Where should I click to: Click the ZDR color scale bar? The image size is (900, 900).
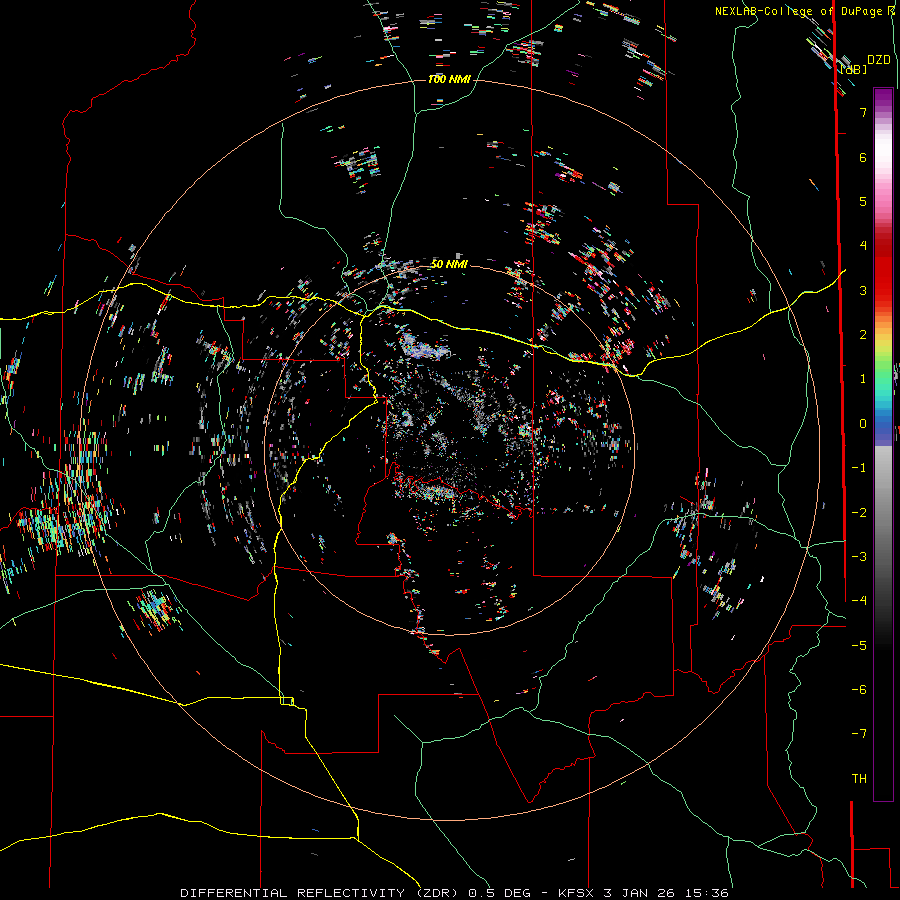[x=883, y=444]
